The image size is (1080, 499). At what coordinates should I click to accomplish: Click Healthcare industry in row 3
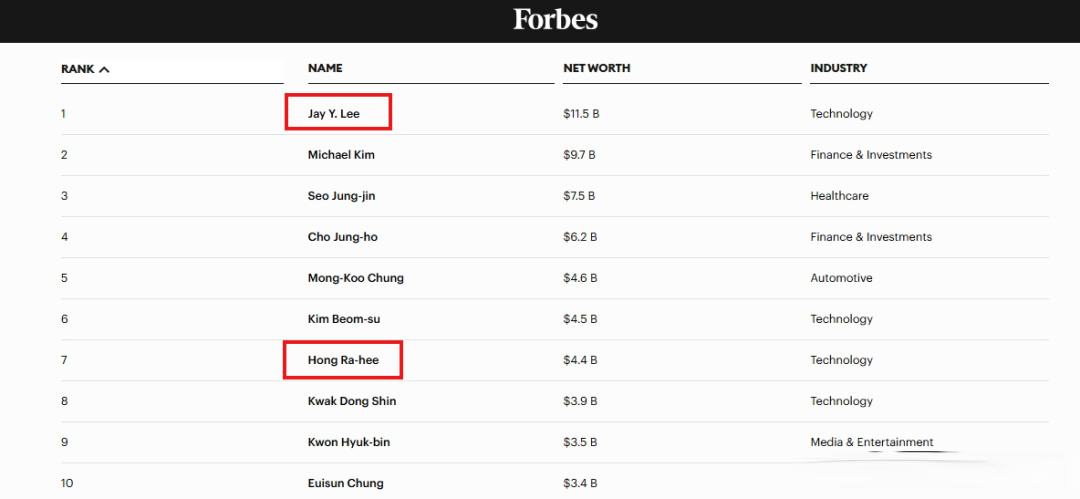[x=839, y=196]
